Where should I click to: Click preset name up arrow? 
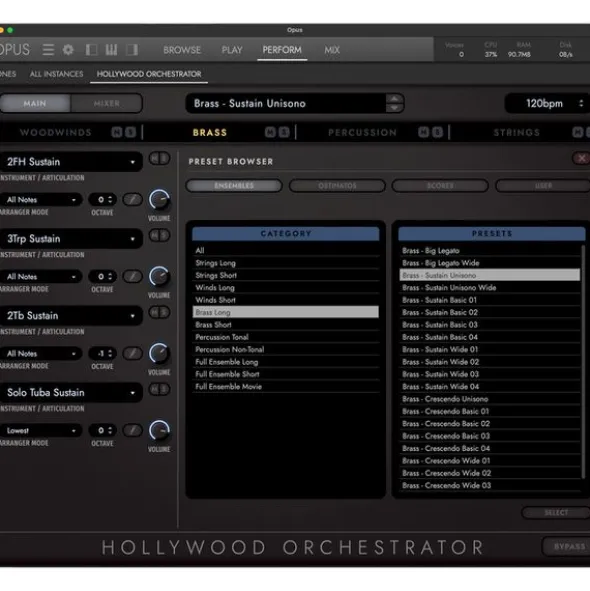click(x=394, y=99)
